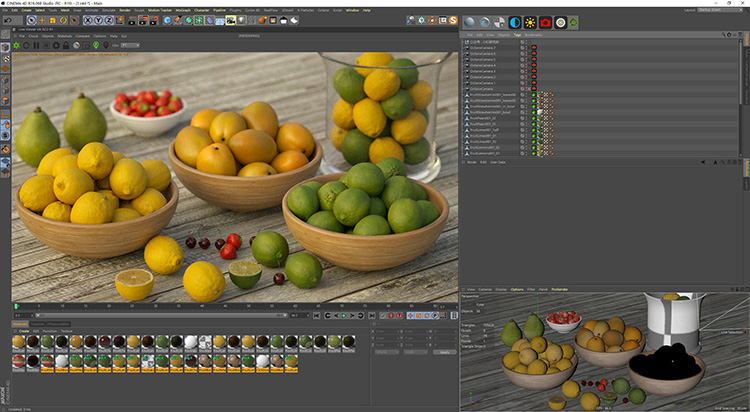Image resolution: width=750 pixels, height=412 pixels.
Task: Toggle X axis lock
Action: [88, 20]
